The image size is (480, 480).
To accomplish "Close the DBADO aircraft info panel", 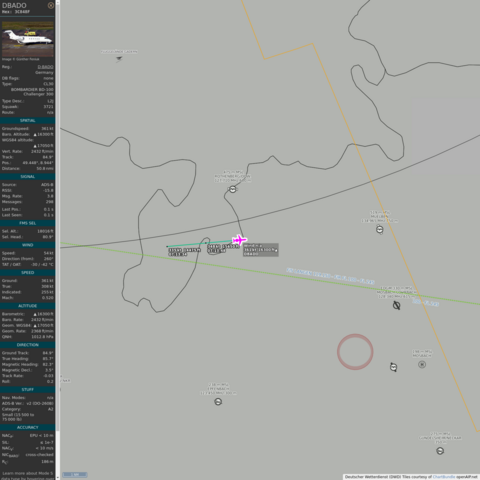I will (x=51, y=5).
